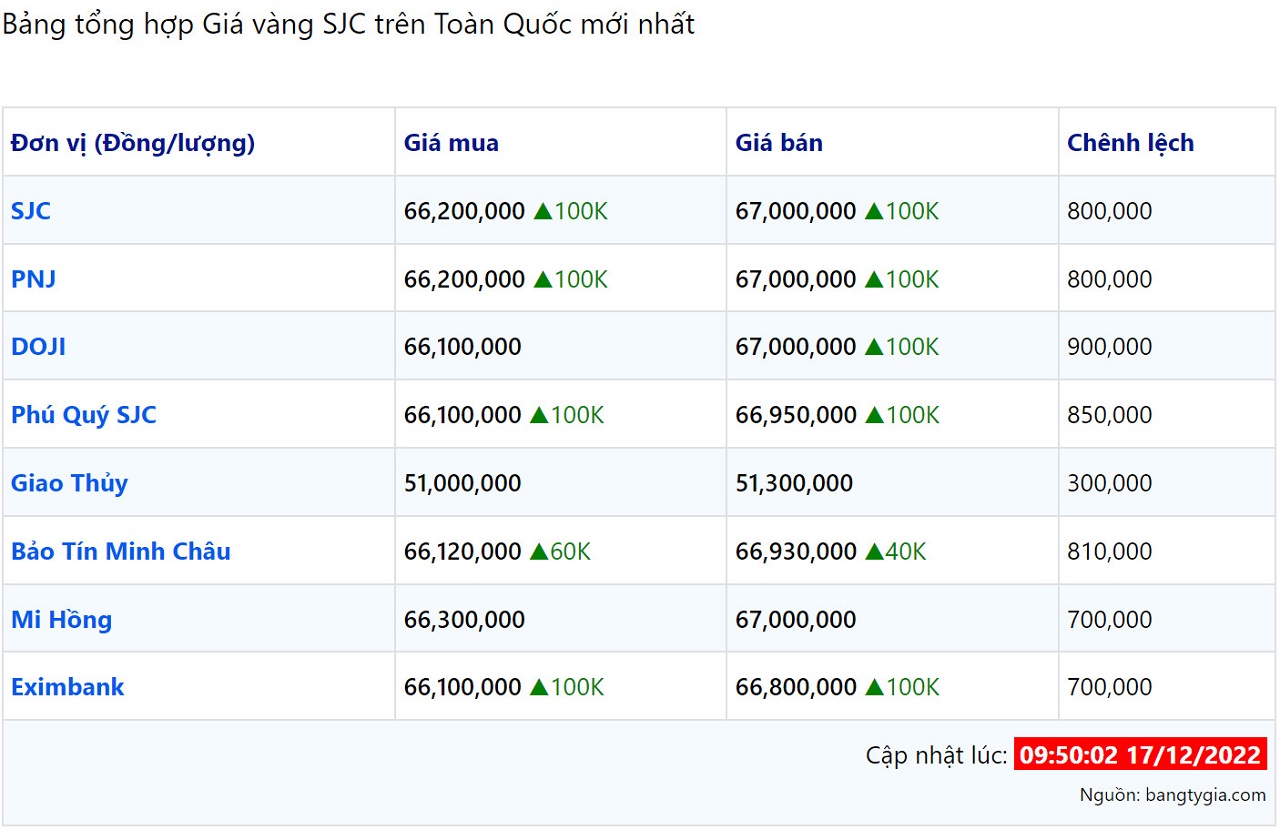The image size is (1280, 830).
Task: Click Bảo Tín Minh Châu difference 810,000
Action: tap(1109, 551)
